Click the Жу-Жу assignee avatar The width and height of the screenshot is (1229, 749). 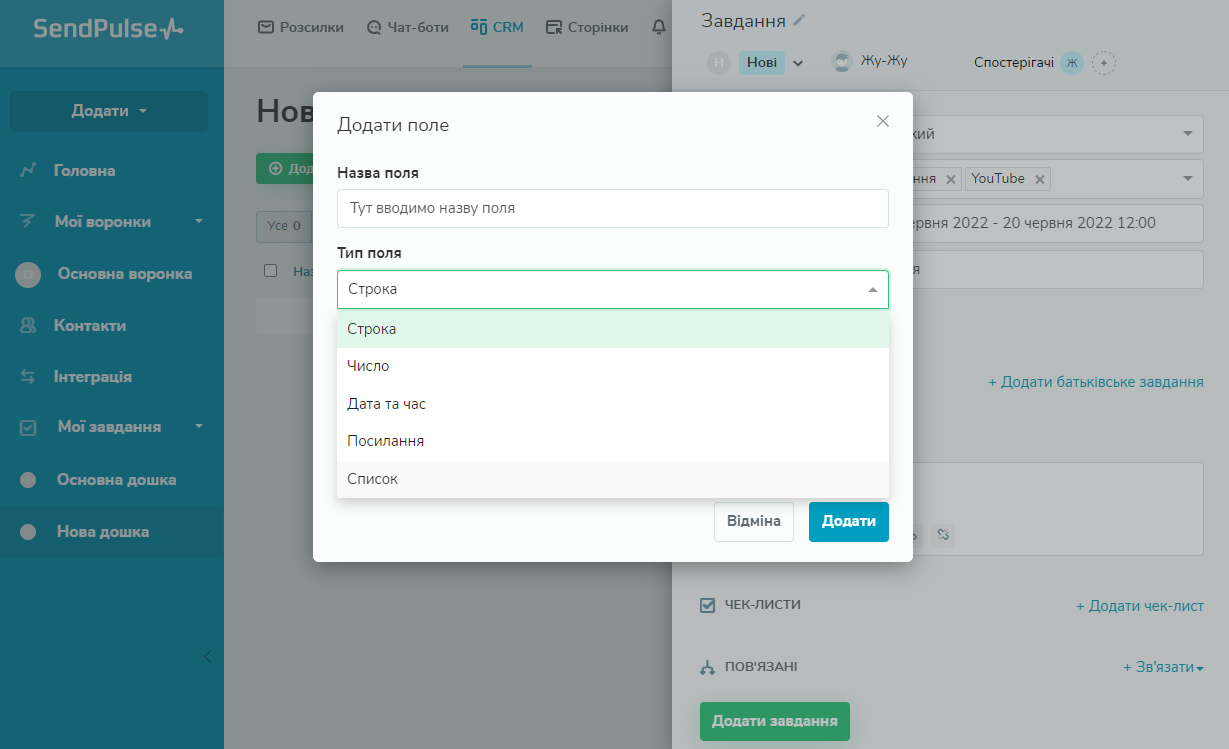coord(842,62)
